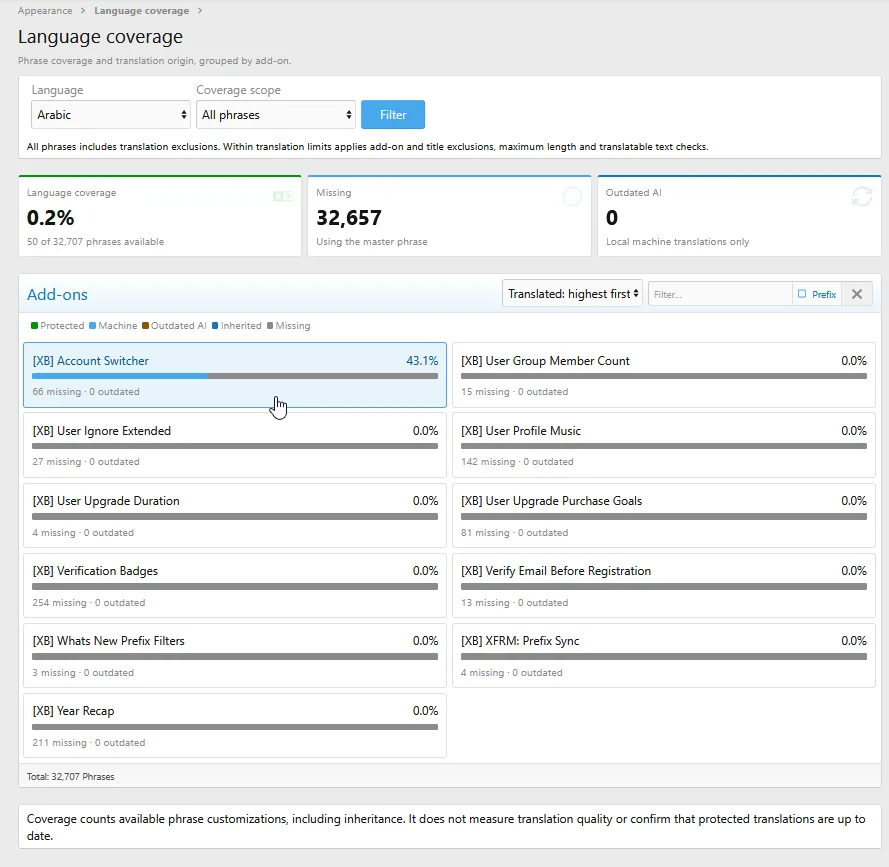Screen dimensions: 889x867
Task: Click the light blue Machine legend swatch
Action: pos(92,325)
